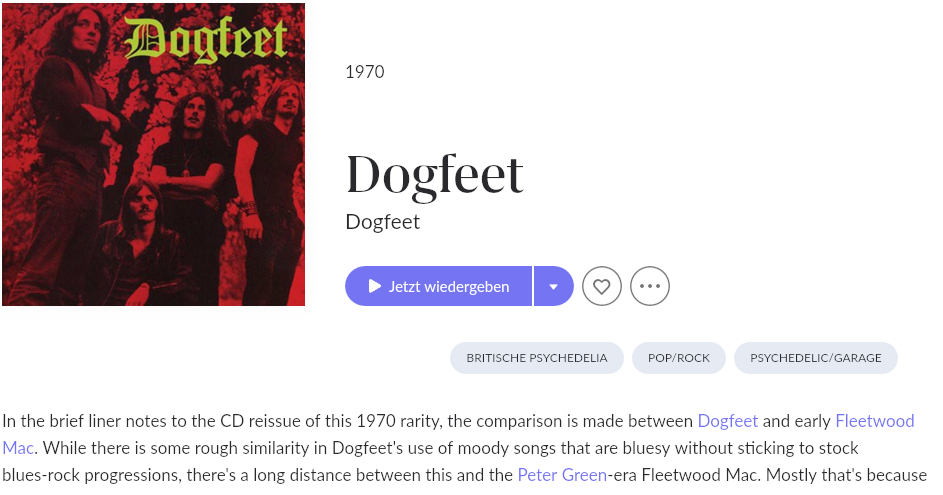
Task: Start playback with Jetzt wiedergeben button
Action: (438, 286)
